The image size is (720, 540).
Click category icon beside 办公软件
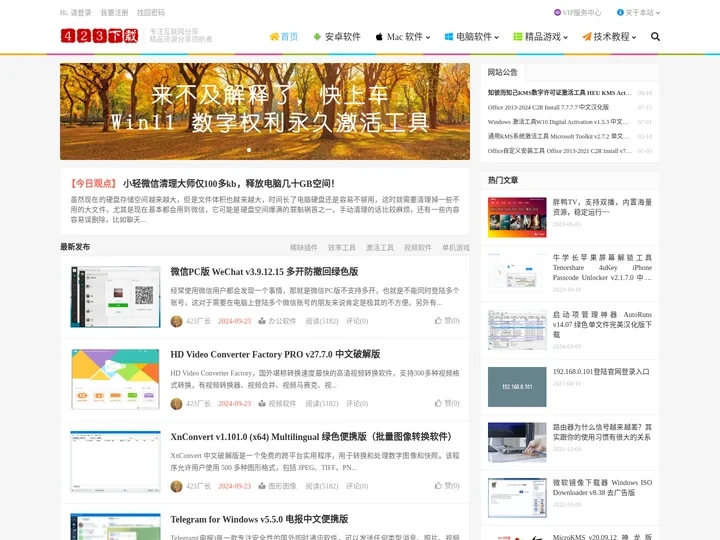point(262,321)
